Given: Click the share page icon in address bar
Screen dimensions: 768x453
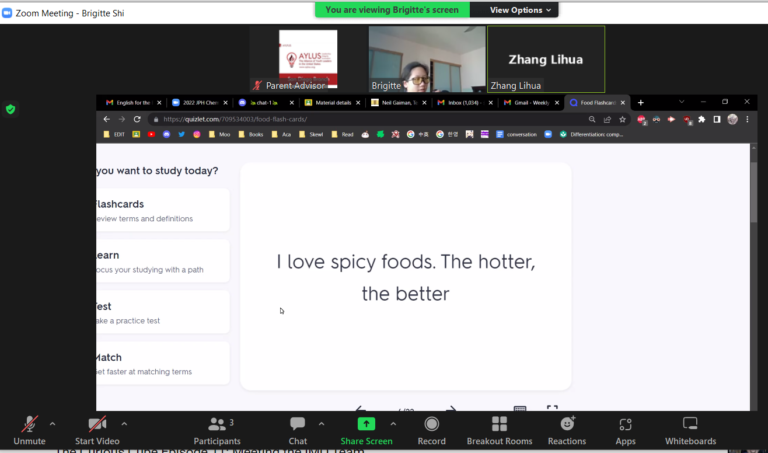Looking at the screenshot, I should click(607, 119).
